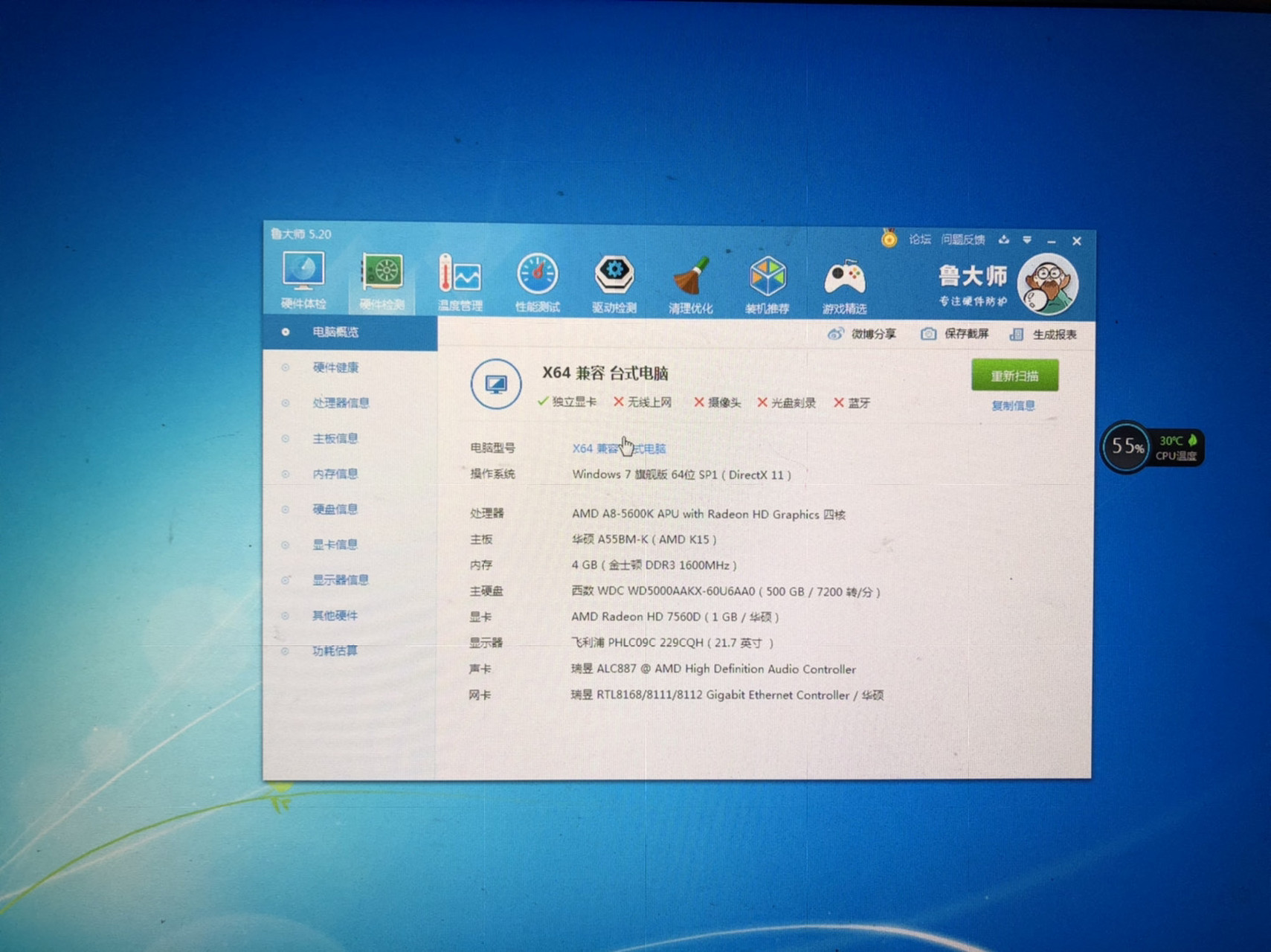Show 内存信息 memory info

click(335, 474)
